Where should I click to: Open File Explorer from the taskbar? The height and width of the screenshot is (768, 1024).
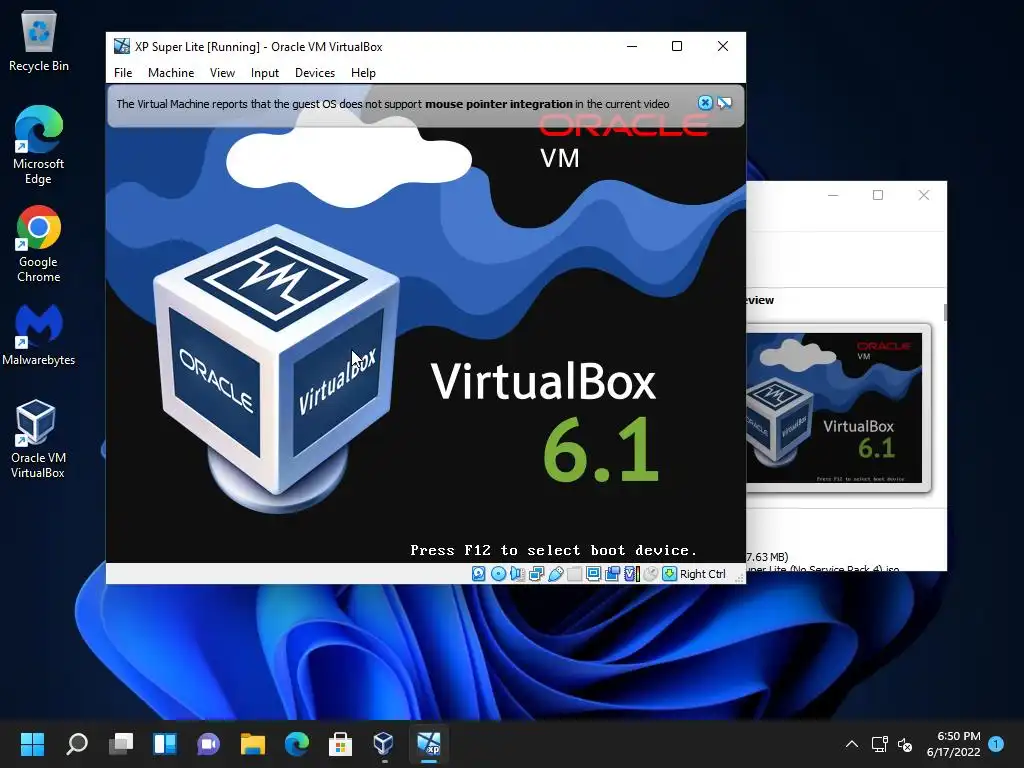coord(253,744)
